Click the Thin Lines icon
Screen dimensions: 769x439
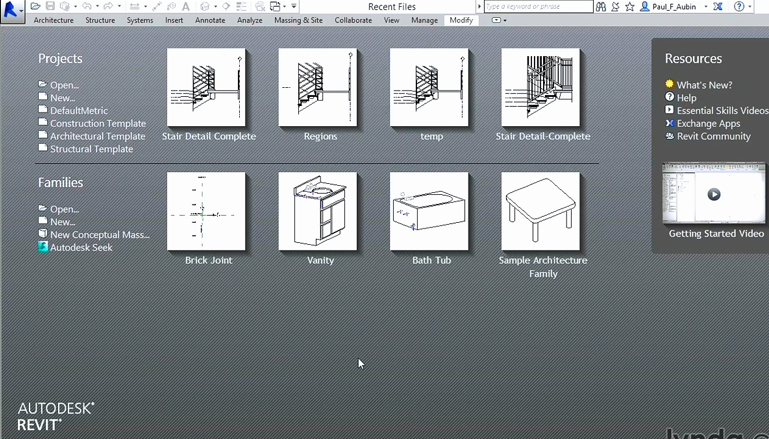tap(241, 6)
